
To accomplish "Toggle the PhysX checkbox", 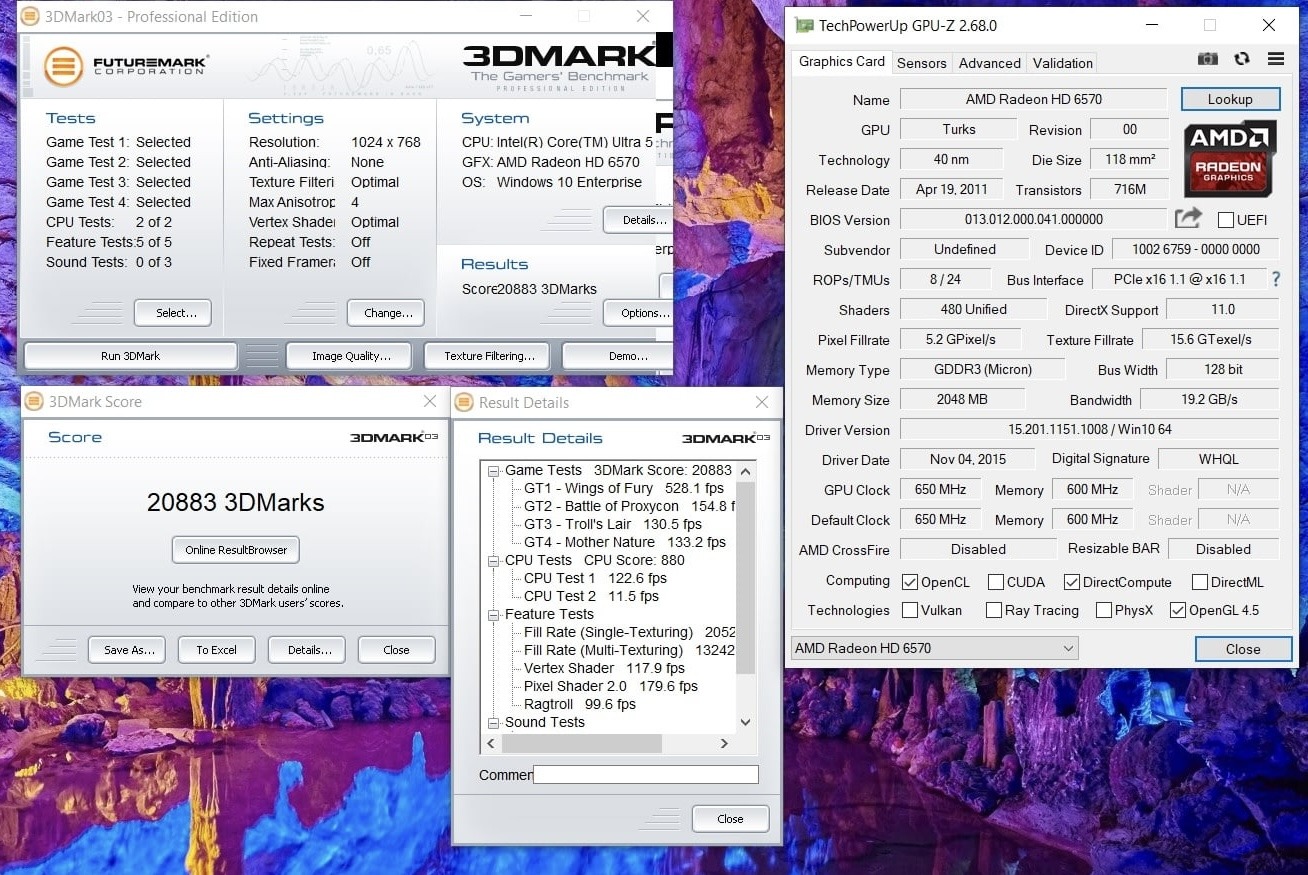I will pos(1104,610).
